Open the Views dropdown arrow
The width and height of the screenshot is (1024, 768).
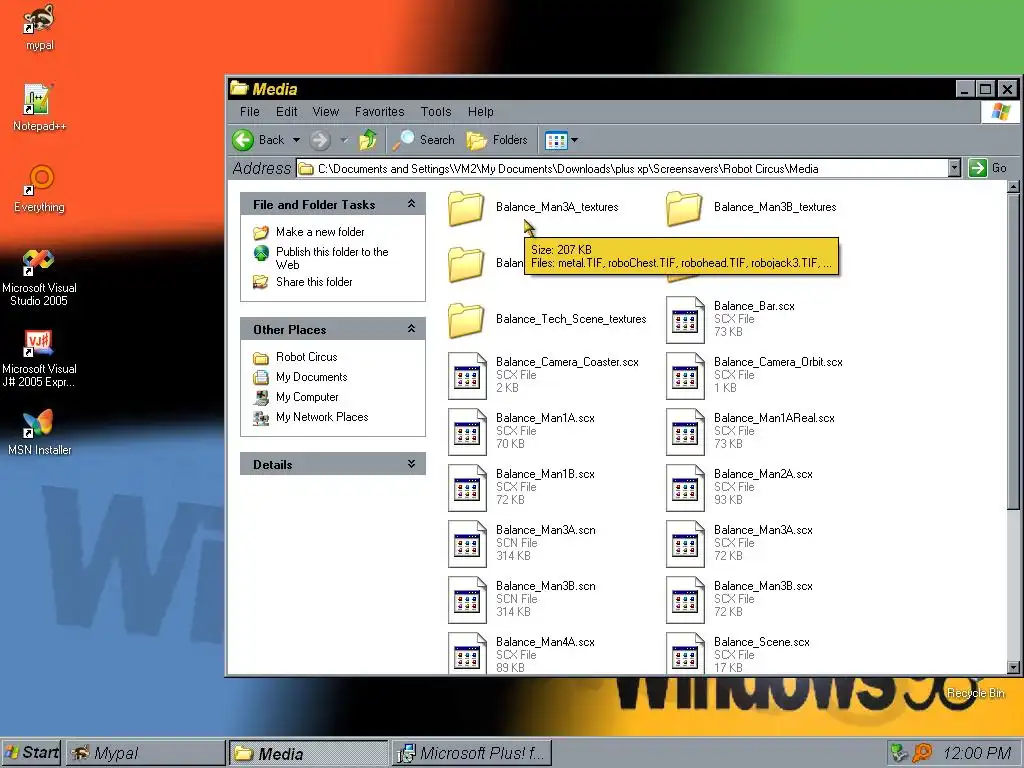575,140
